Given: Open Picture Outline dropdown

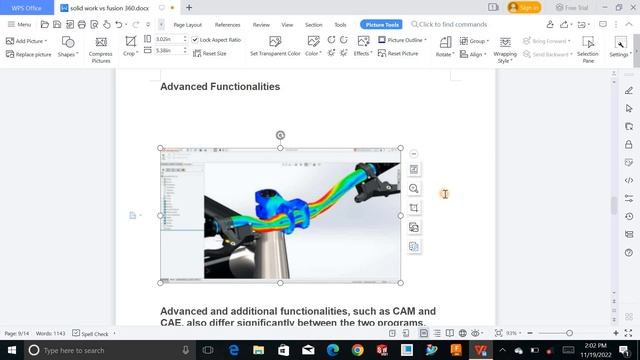Looking at the screenshot, I should pos(402,40).
